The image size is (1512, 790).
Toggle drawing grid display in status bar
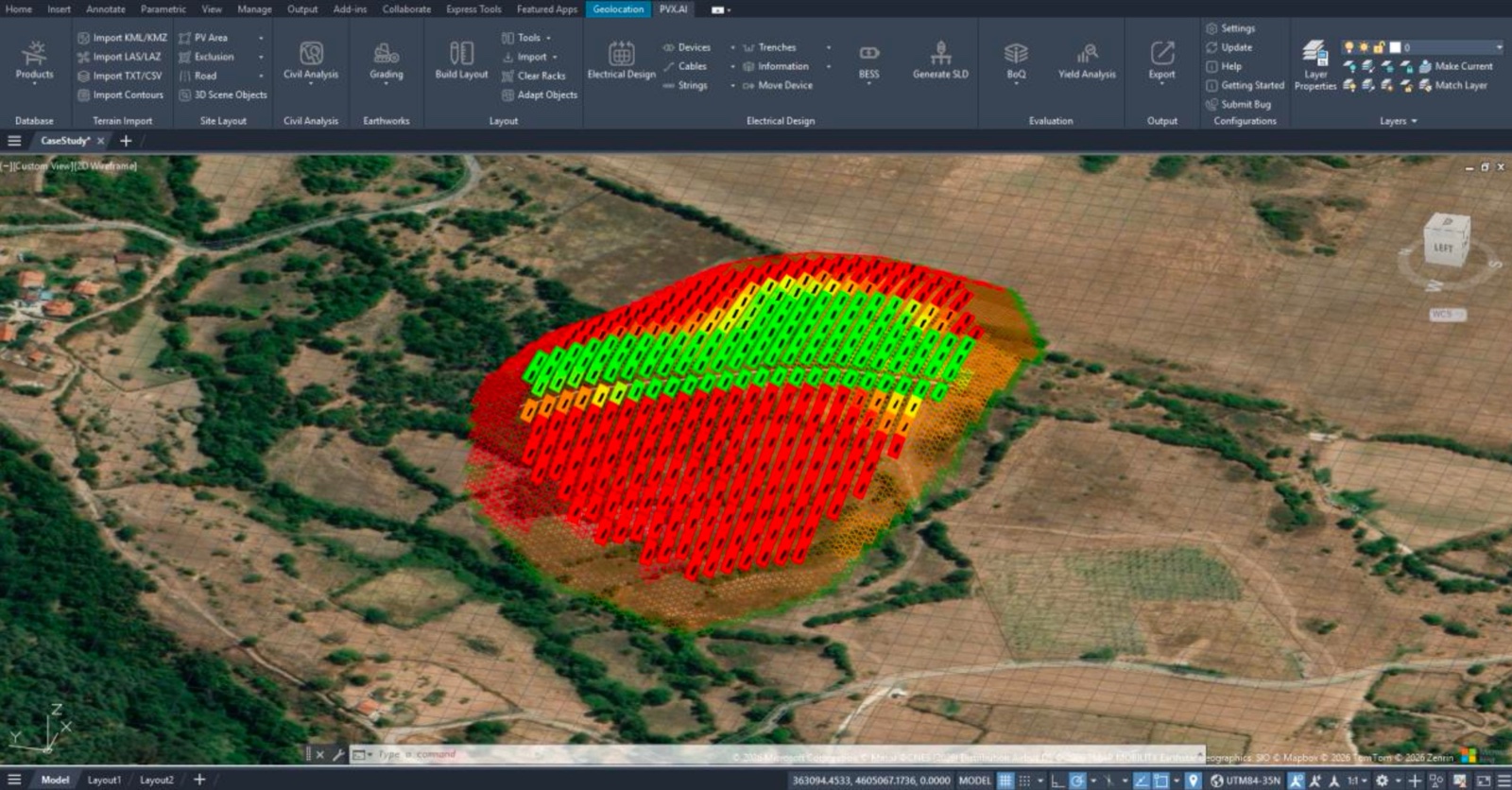[x=1005, y=781]
